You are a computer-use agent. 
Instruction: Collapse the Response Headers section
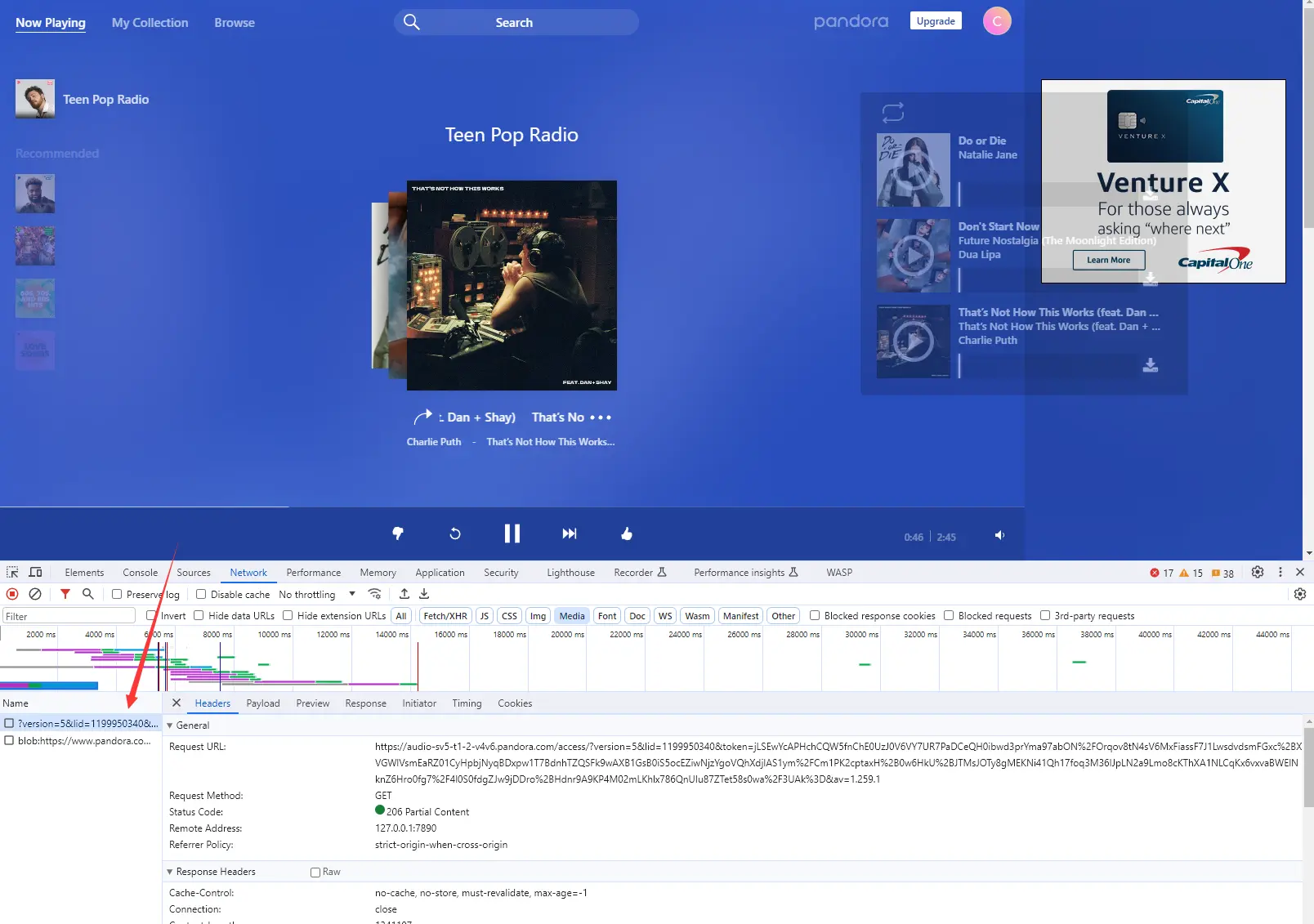(170, 871)
